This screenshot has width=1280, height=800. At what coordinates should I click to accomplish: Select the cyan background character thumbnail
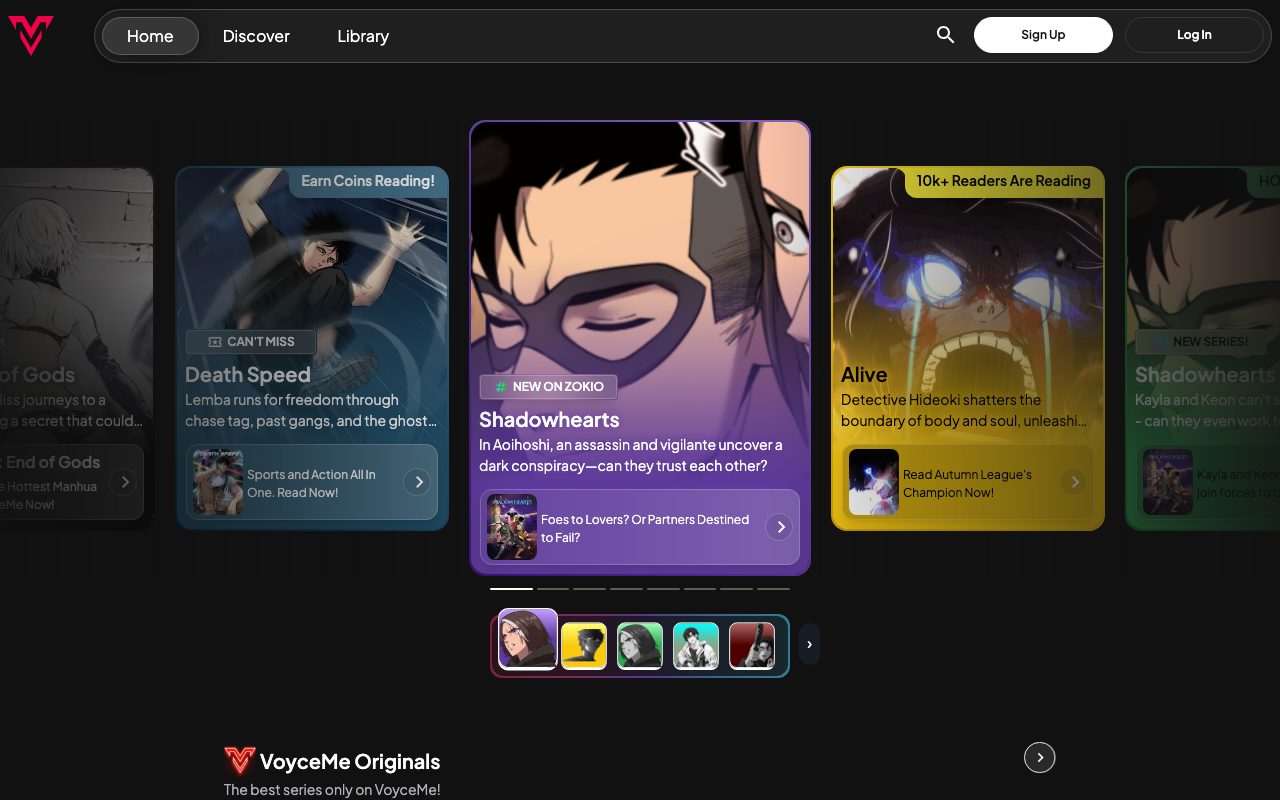tap(696, 646)
